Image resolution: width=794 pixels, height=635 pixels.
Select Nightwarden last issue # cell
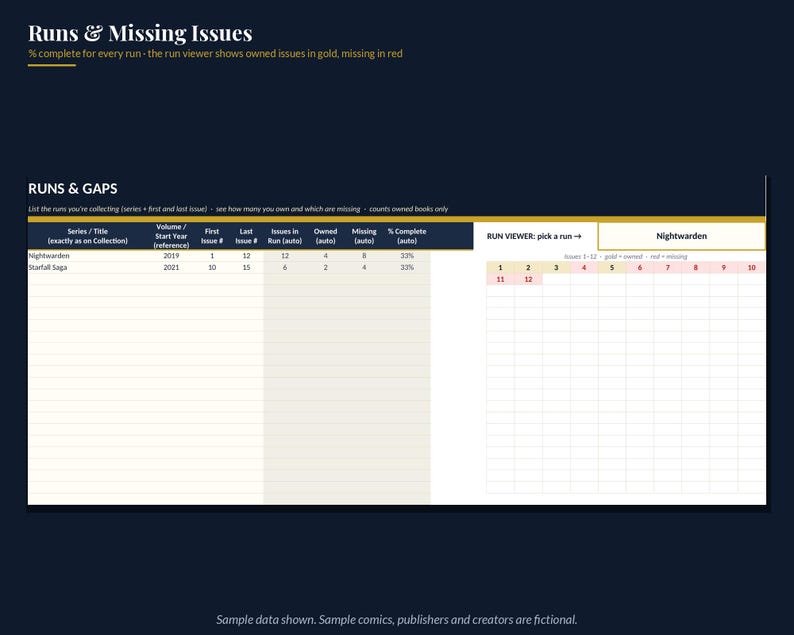[246, 256]
